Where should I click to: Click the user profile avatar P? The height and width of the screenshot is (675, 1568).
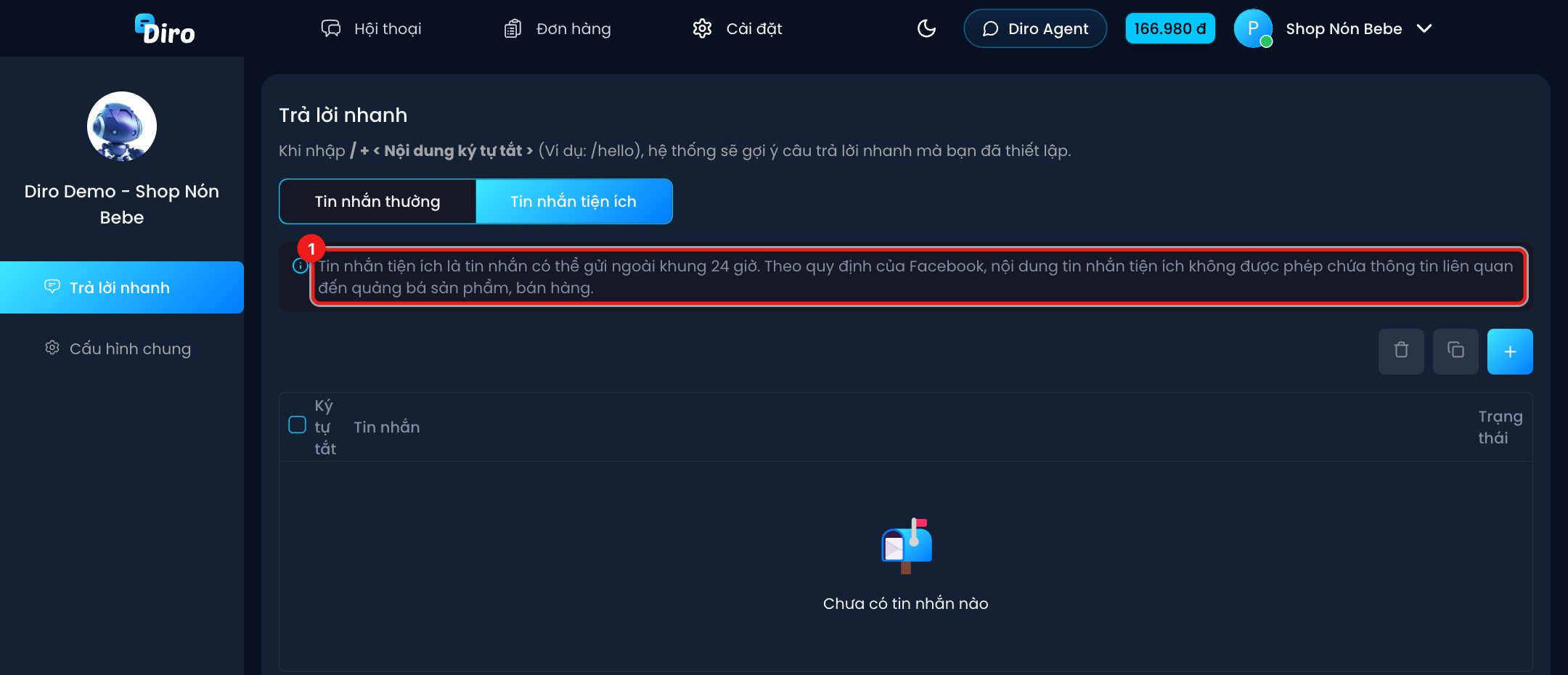(x=1253, y=28)
